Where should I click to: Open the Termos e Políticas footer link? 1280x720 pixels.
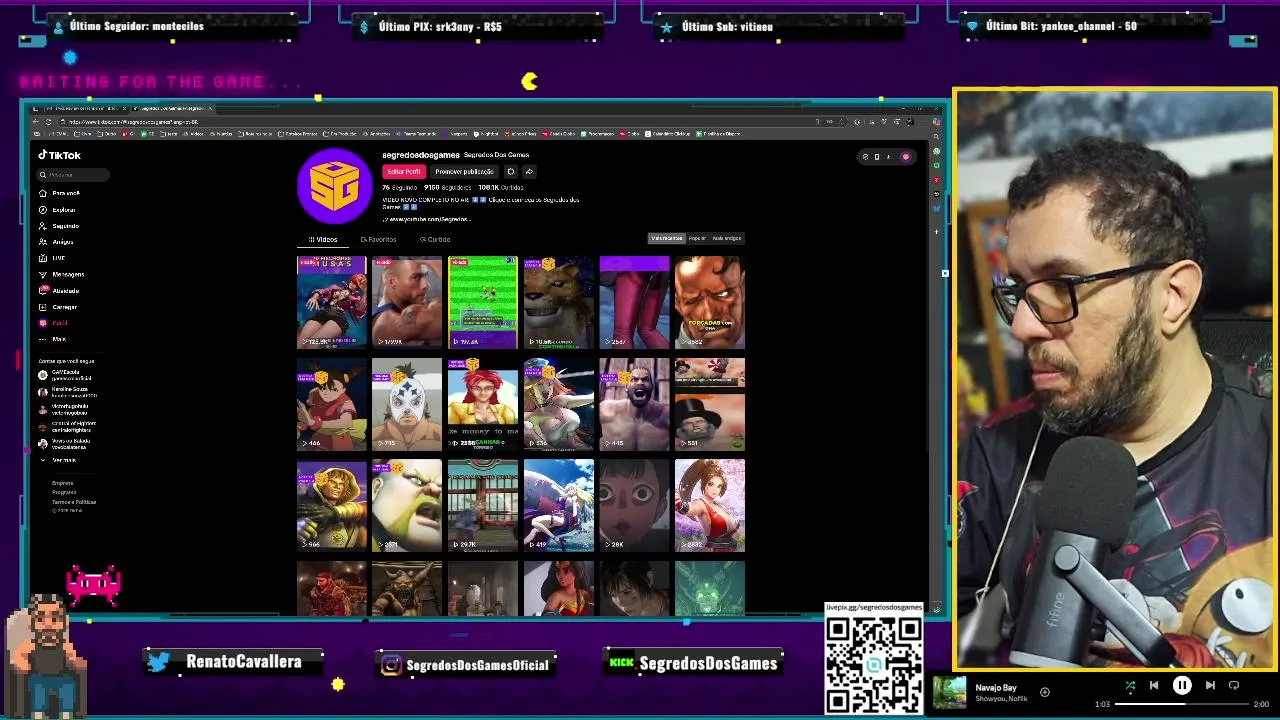[74, 502]
